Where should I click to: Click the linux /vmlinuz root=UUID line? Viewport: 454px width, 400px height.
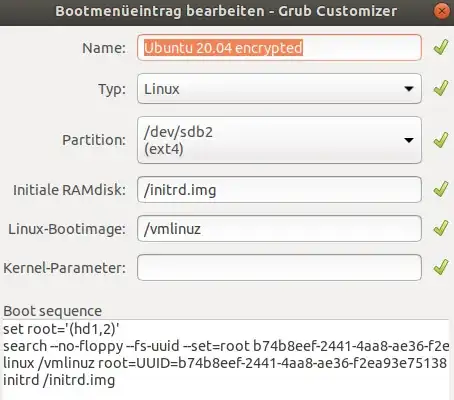(x=225, y=363)
